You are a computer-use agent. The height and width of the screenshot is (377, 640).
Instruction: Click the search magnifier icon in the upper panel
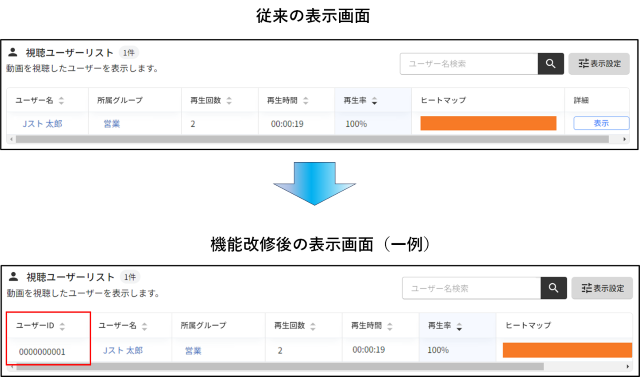coord(551,64)
